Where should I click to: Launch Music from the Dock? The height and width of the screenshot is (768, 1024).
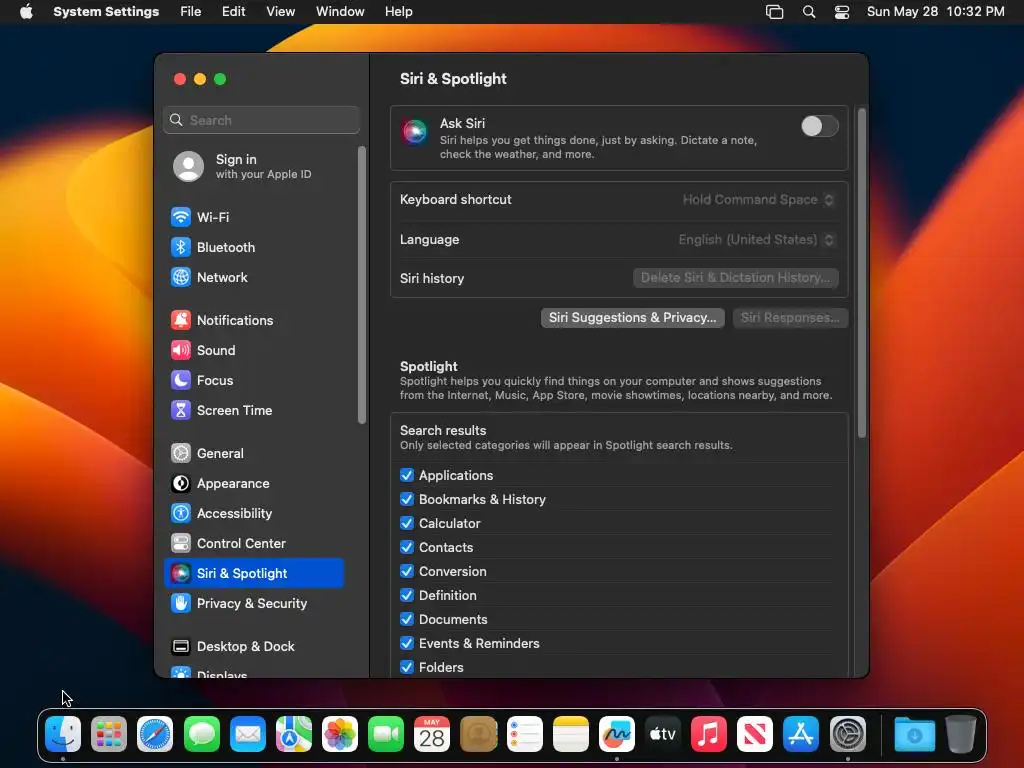709,734
